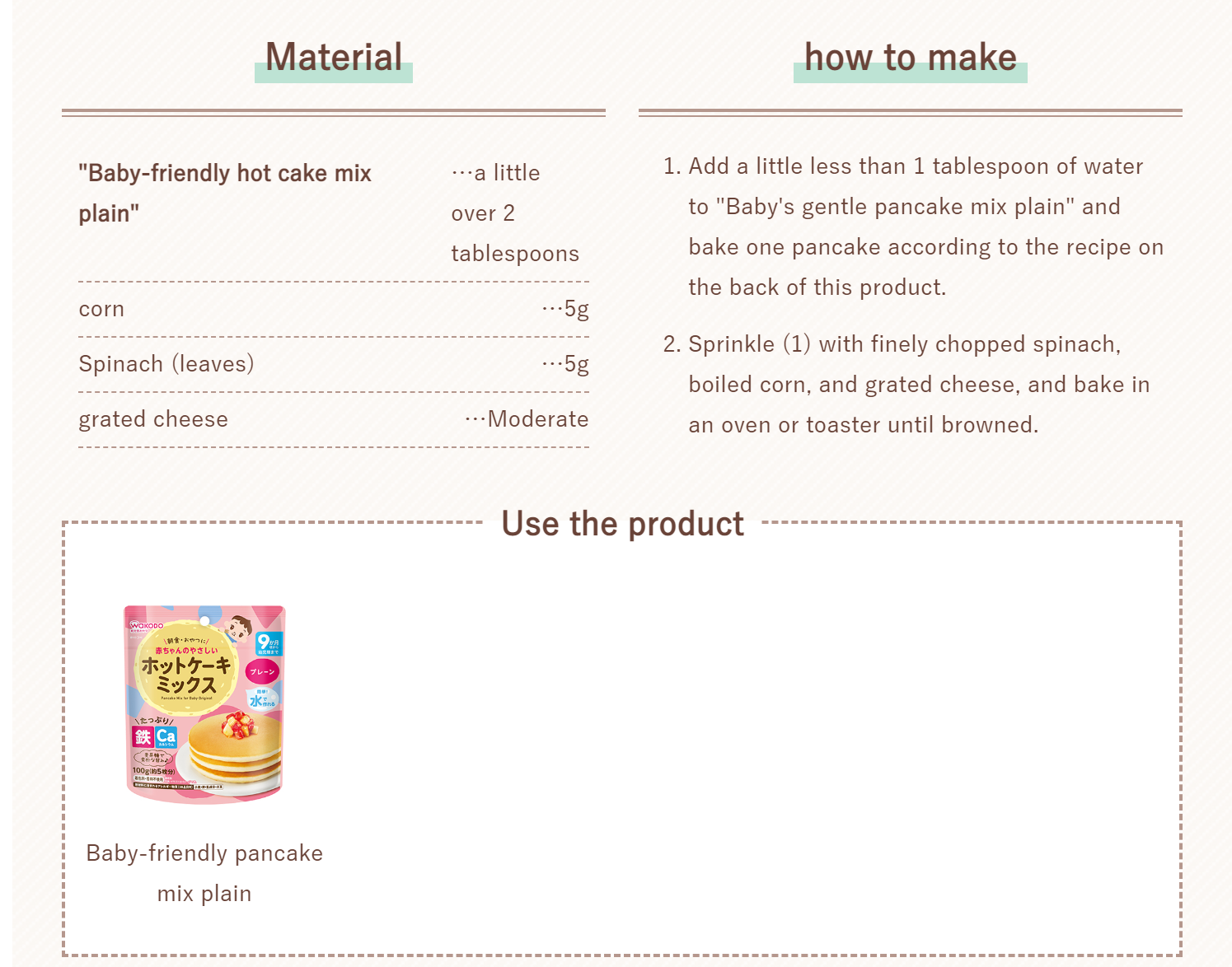Click the iron and Ca badge on package
This screenshot has width=1232, height=967.
point(155,736)
